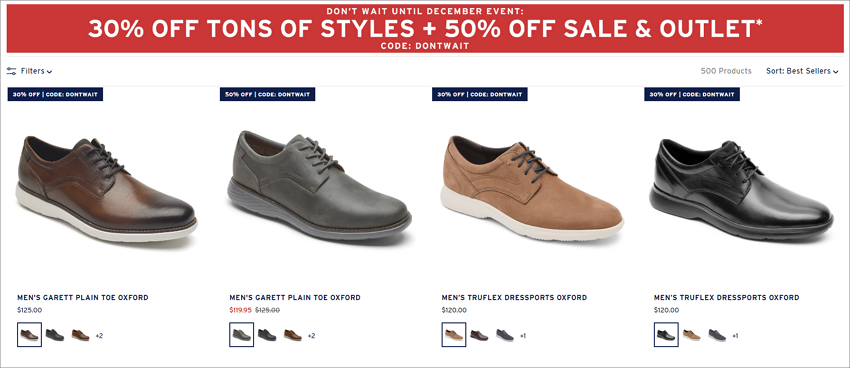Open the black Truflex Dressports Oxford image
This screenshot has width=850, height=368.
(742, 188)
